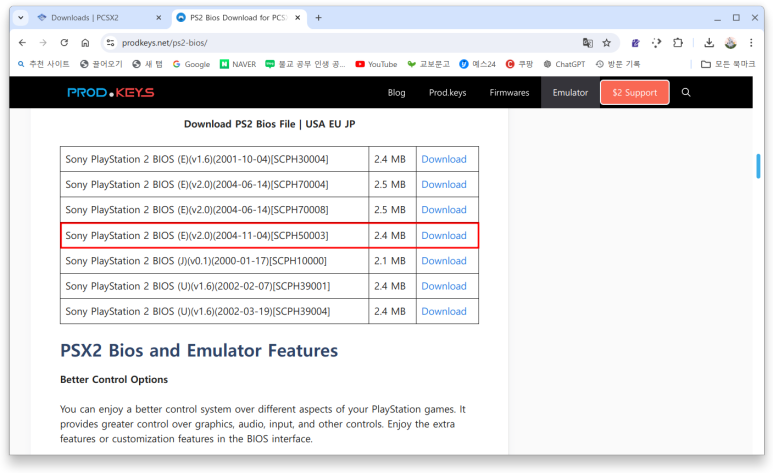The width and height of the screenshot is (773, 473).
Task: Open the translate page icon
Action: [x=588, y=43]
